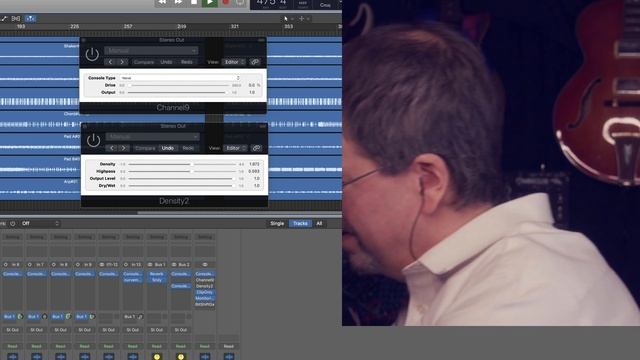Image resolution: width=640 pixels, height=360 pixels.
Task: Click the Density slider in Density2
Action: coord(182,164)
